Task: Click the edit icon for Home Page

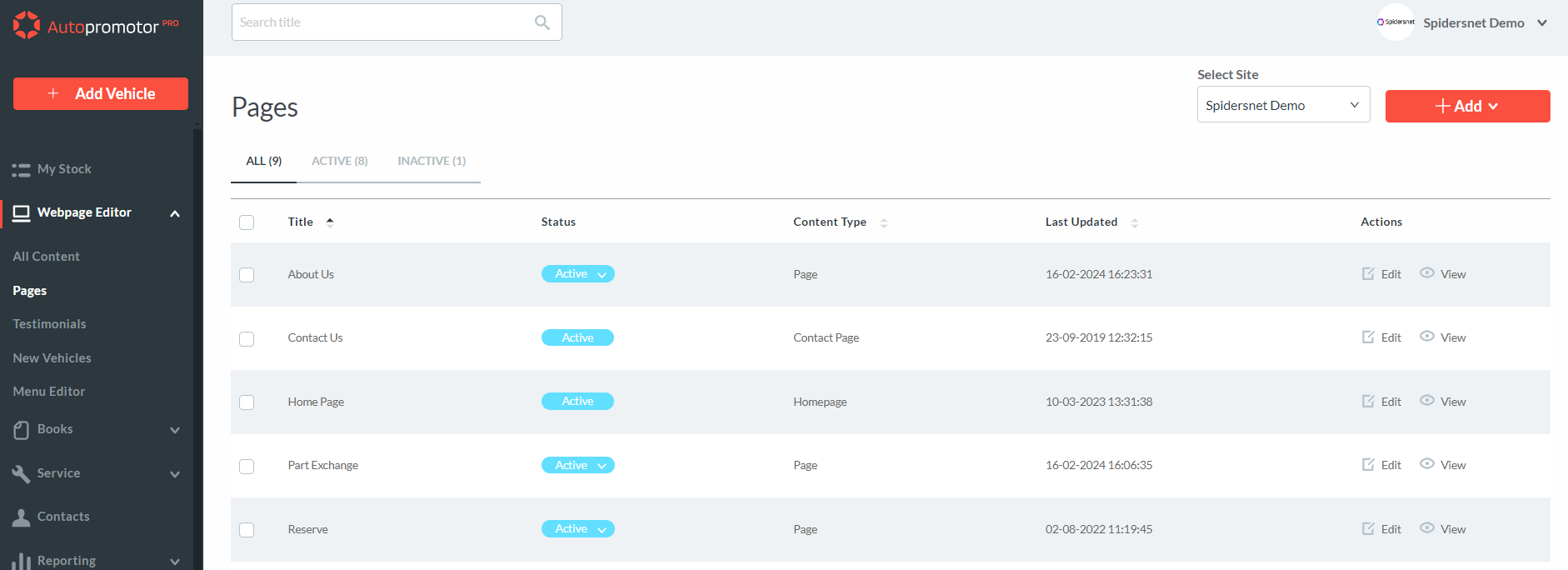Action: click(1368, 402)
